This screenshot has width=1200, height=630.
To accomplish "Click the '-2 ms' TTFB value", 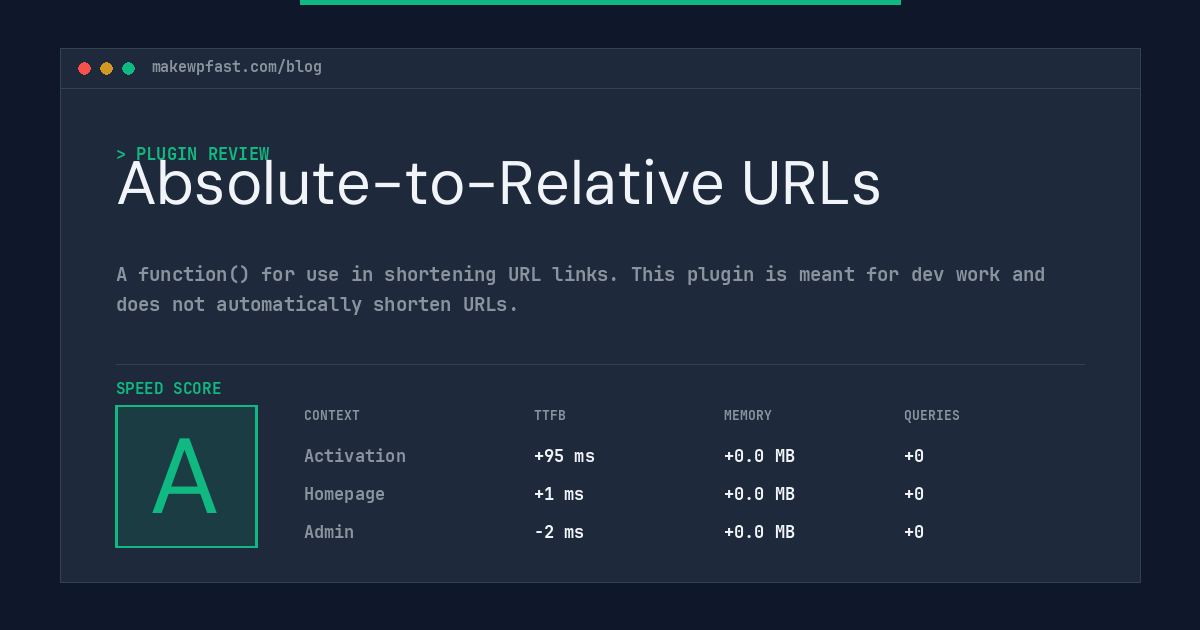I will (559, 532).
